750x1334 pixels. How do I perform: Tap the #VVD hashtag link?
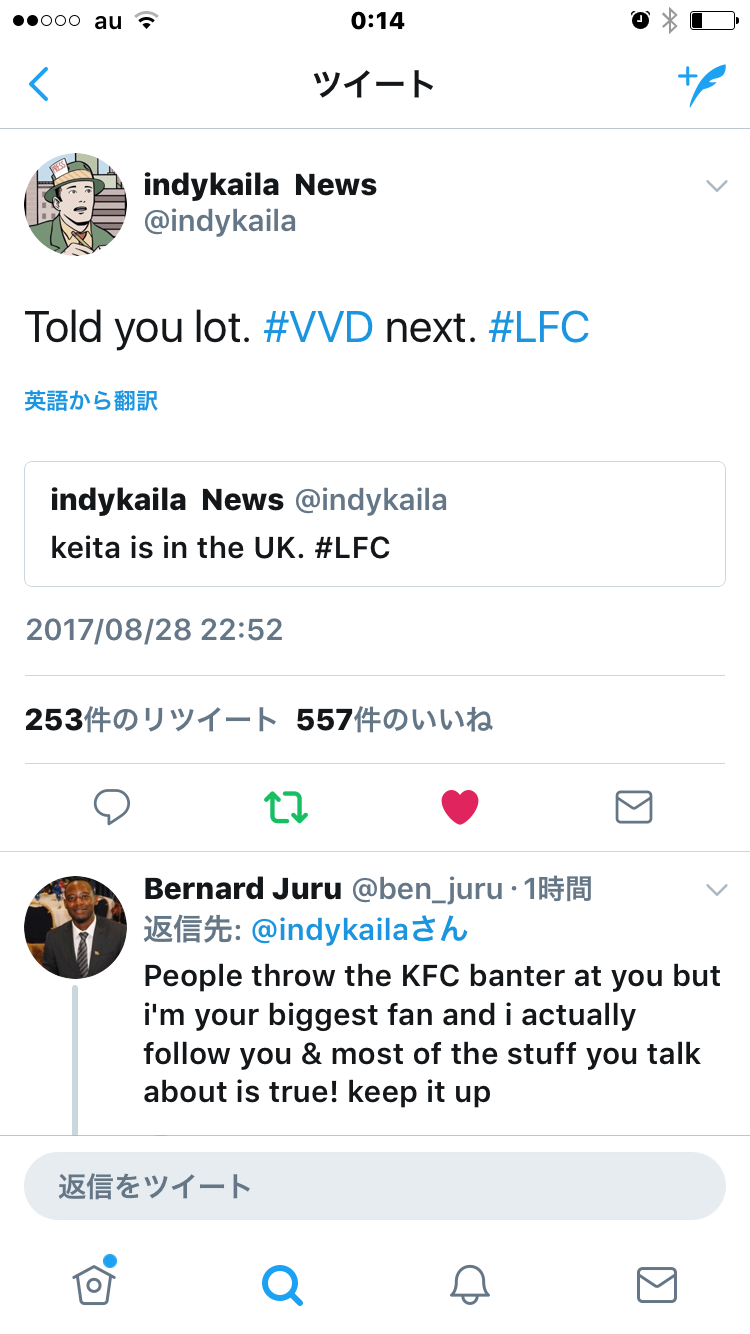click(318, 327)
